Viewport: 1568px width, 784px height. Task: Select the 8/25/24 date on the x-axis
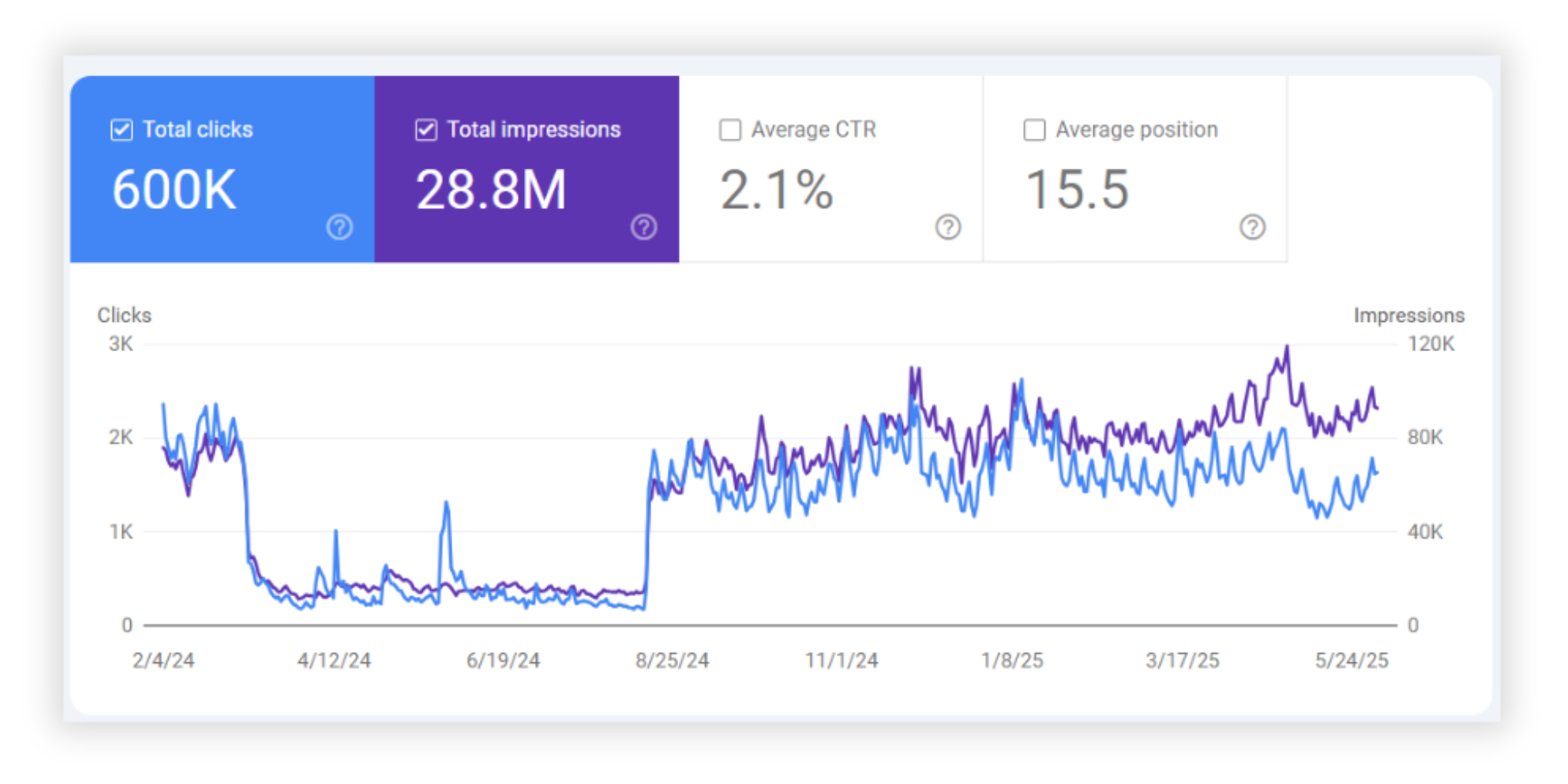(672, 660)
